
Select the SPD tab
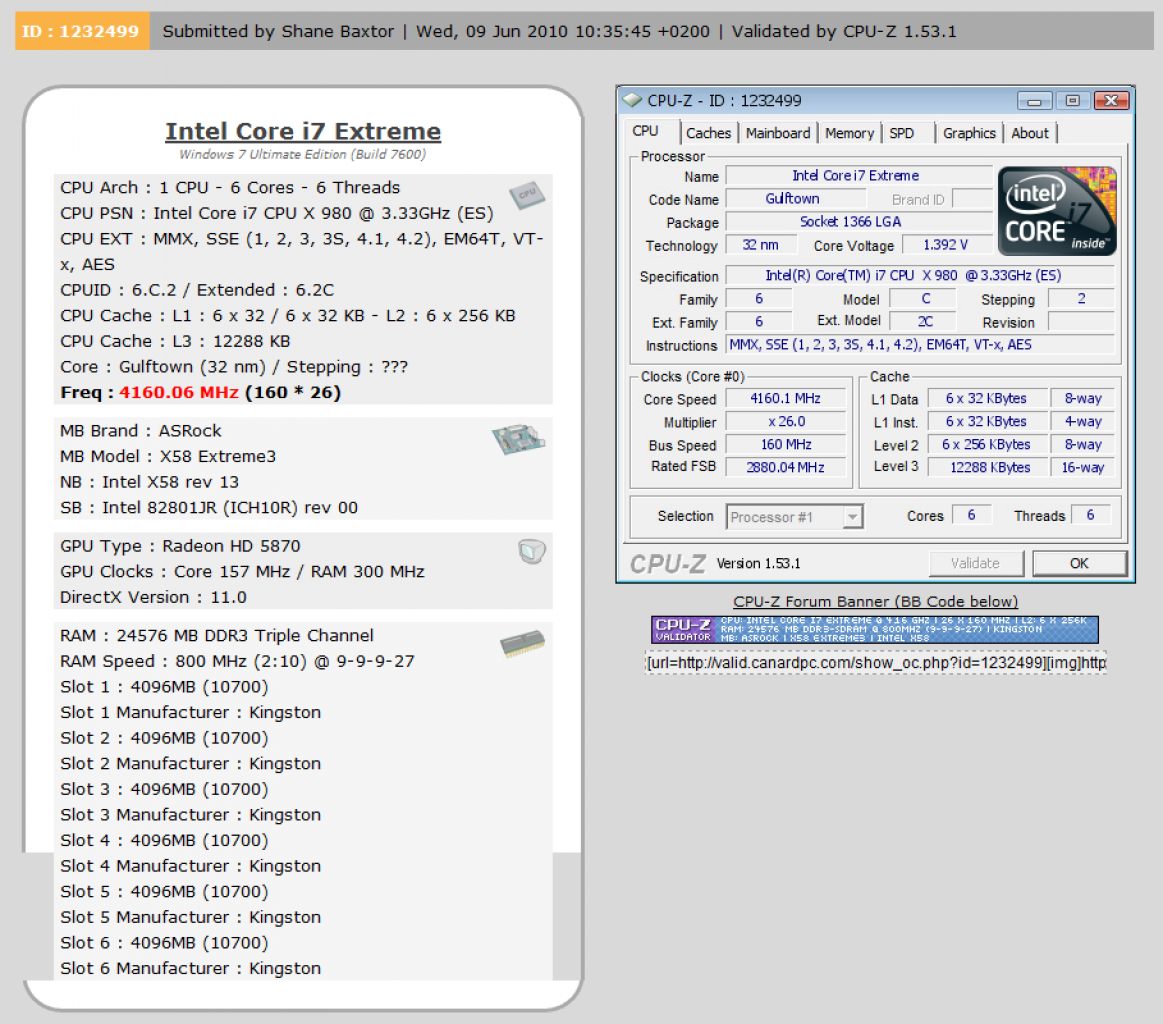coord(902,133)
